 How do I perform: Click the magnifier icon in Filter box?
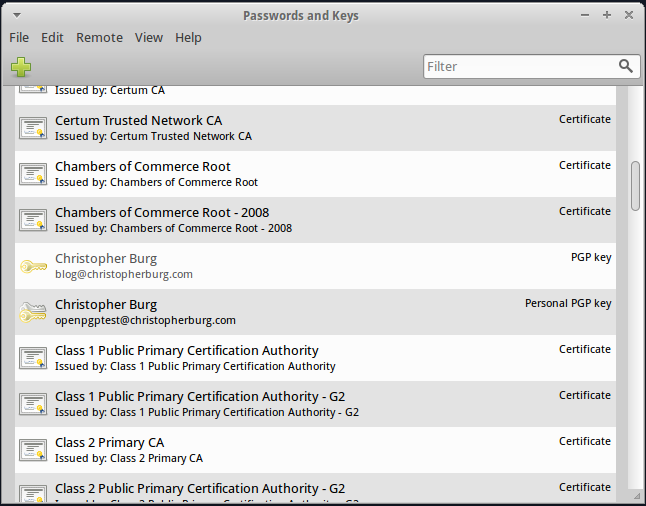(x=625, y=66)
